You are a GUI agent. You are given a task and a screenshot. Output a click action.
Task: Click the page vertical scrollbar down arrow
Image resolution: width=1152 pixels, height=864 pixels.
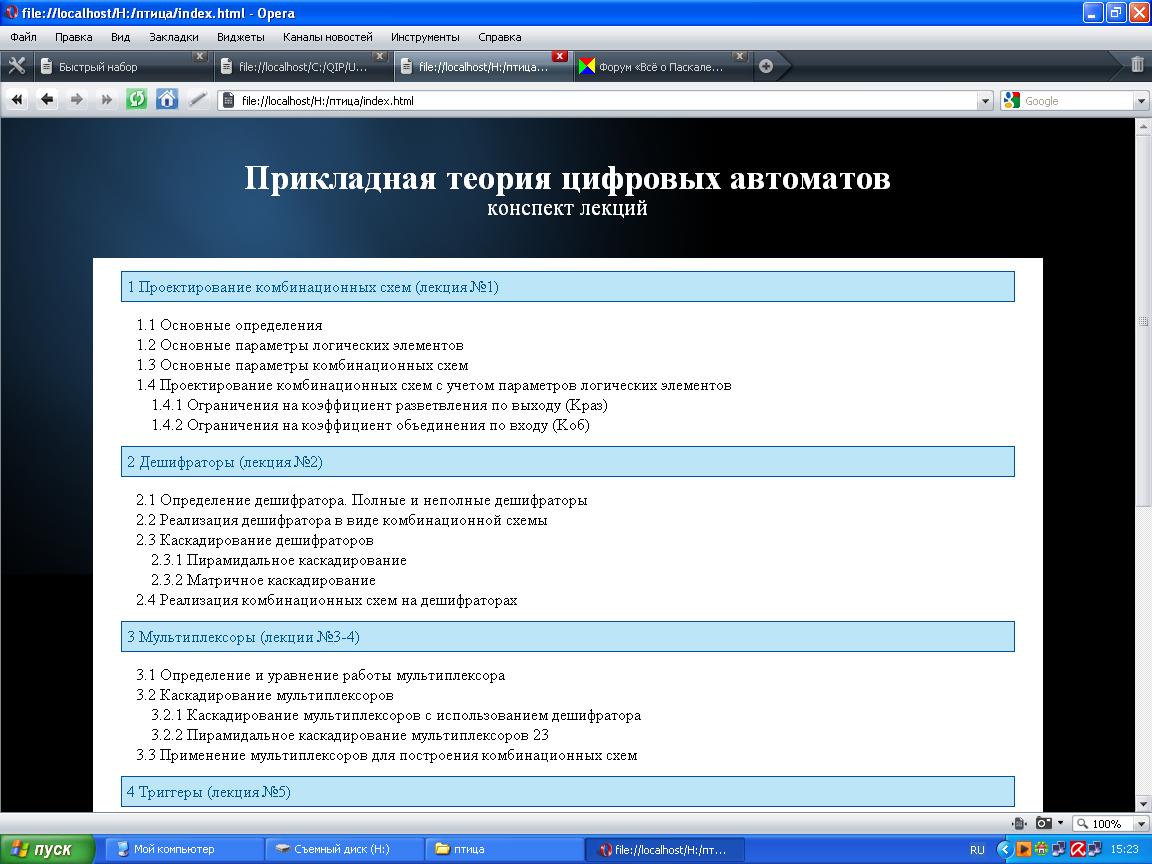(1143, 803)
